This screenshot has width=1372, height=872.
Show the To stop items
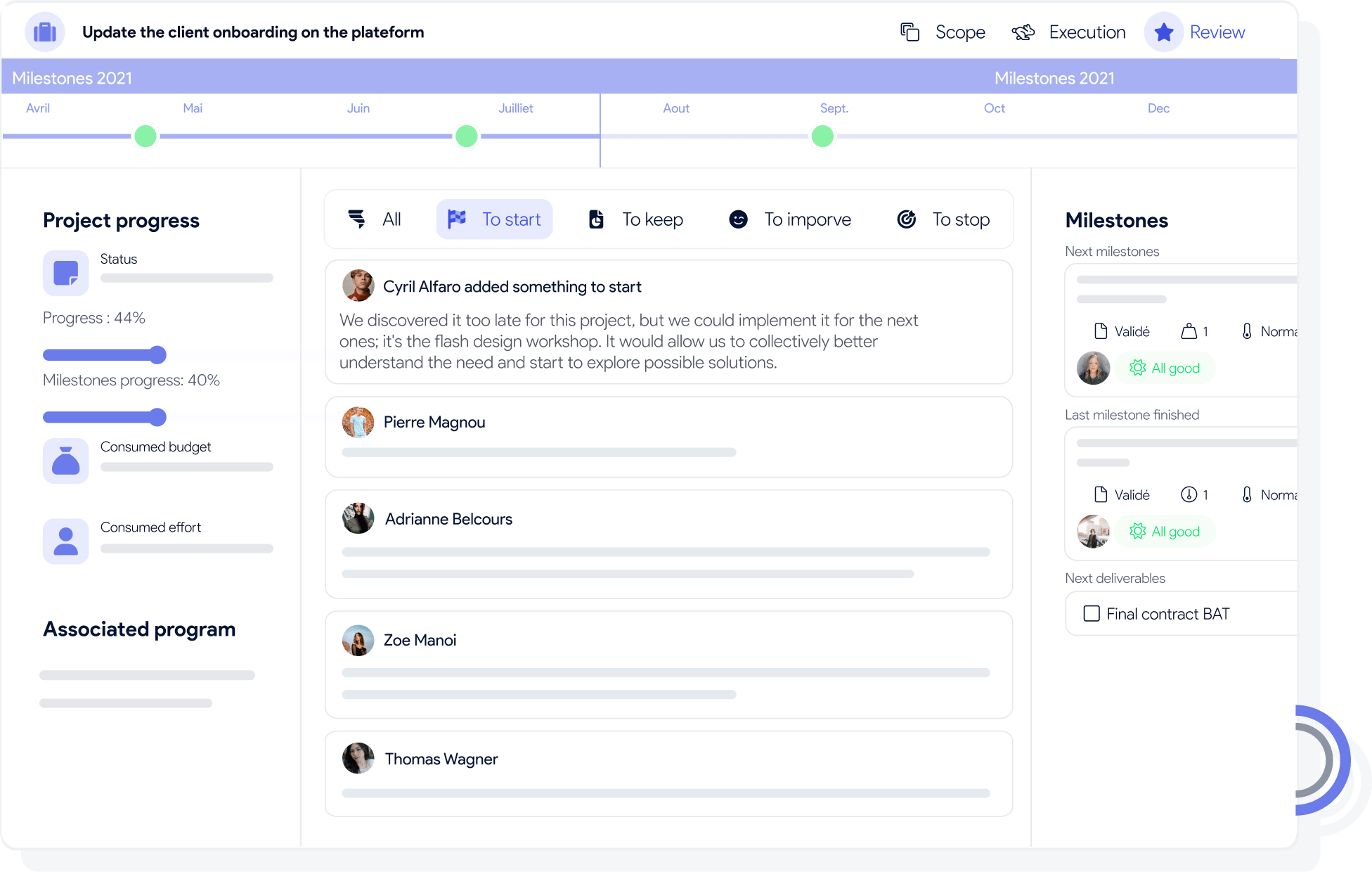click(943, 219)
